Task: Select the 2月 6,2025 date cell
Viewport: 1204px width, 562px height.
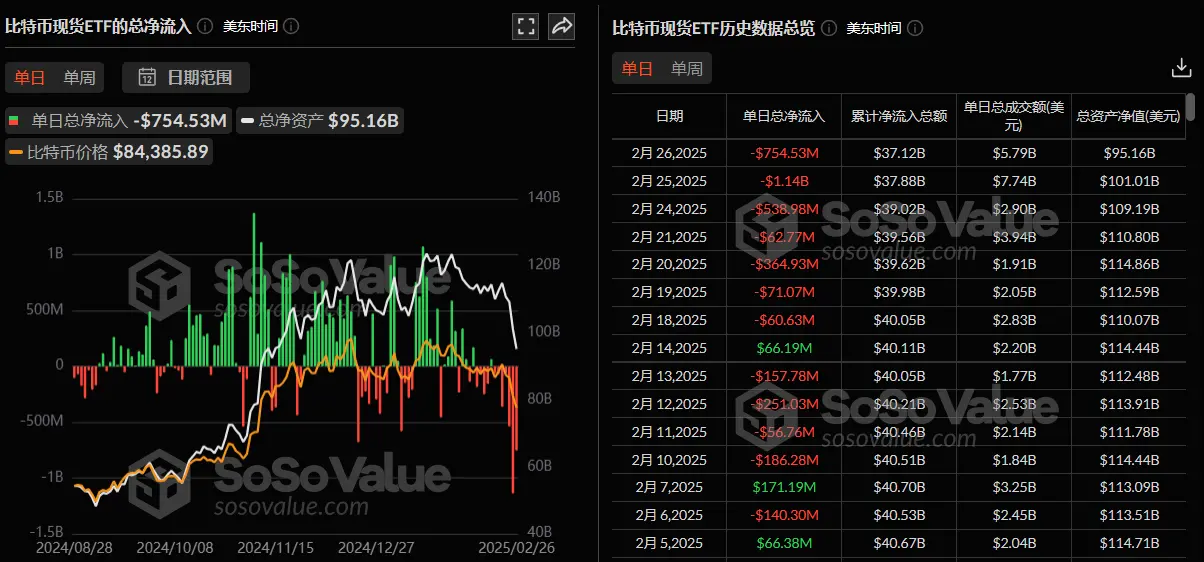Action: [669, 516]
